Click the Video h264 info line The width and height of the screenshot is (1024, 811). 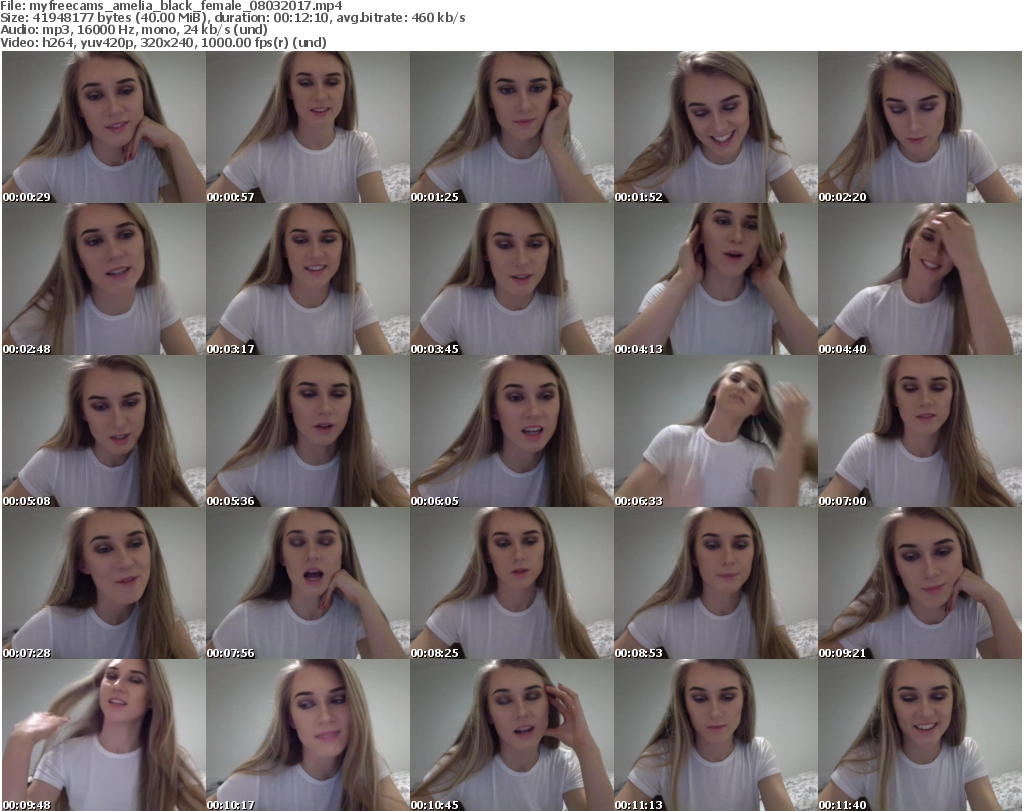tap(163, 42)
